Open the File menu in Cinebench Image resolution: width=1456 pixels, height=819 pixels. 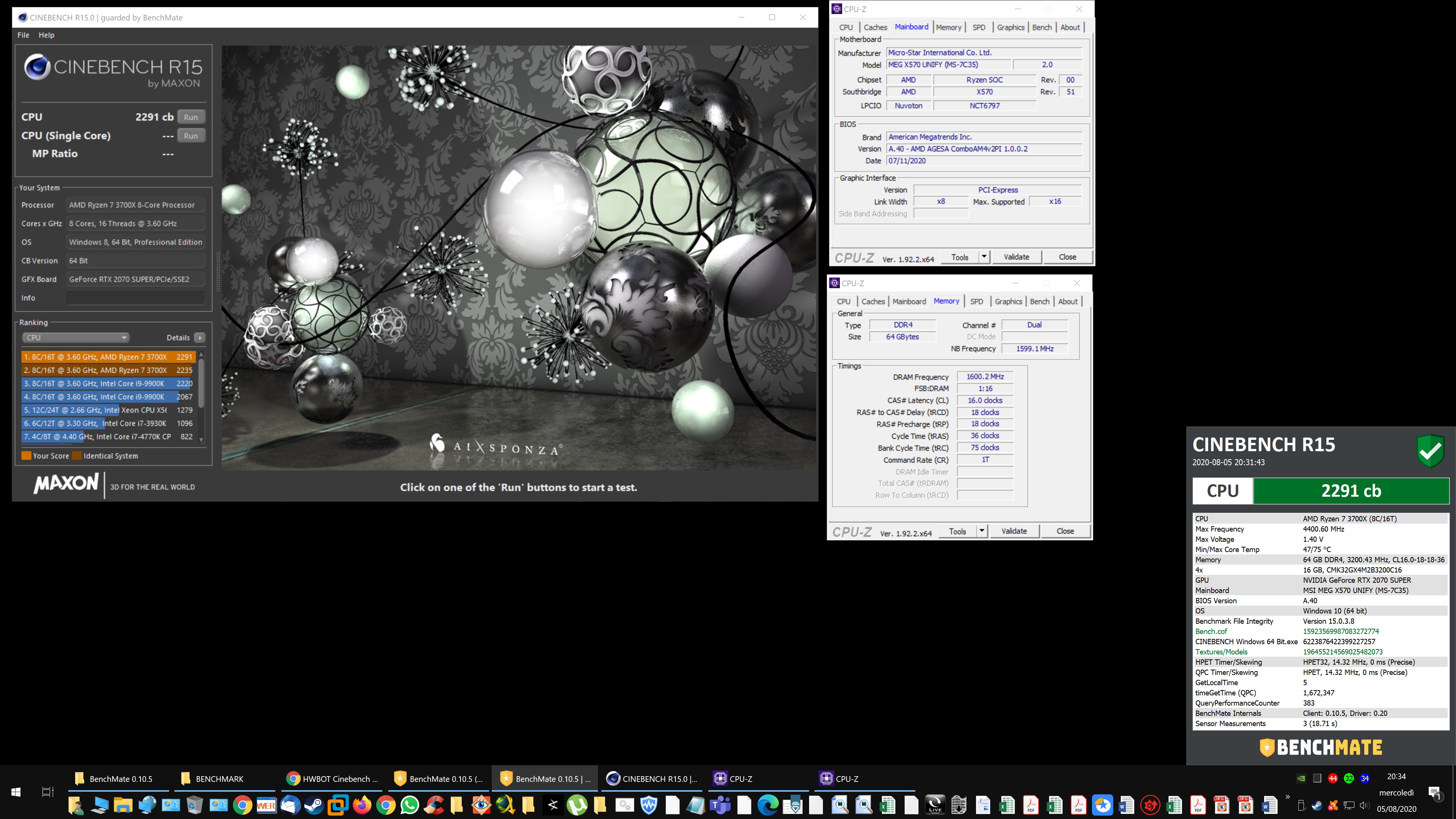tap(23, 35)
